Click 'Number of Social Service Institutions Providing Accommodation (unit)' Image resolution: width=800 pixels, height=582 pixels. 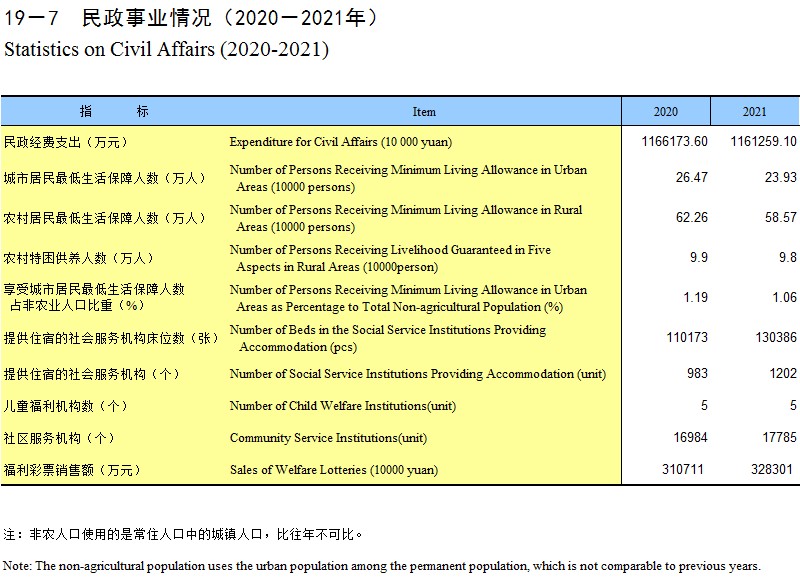(x=418, y=374)
